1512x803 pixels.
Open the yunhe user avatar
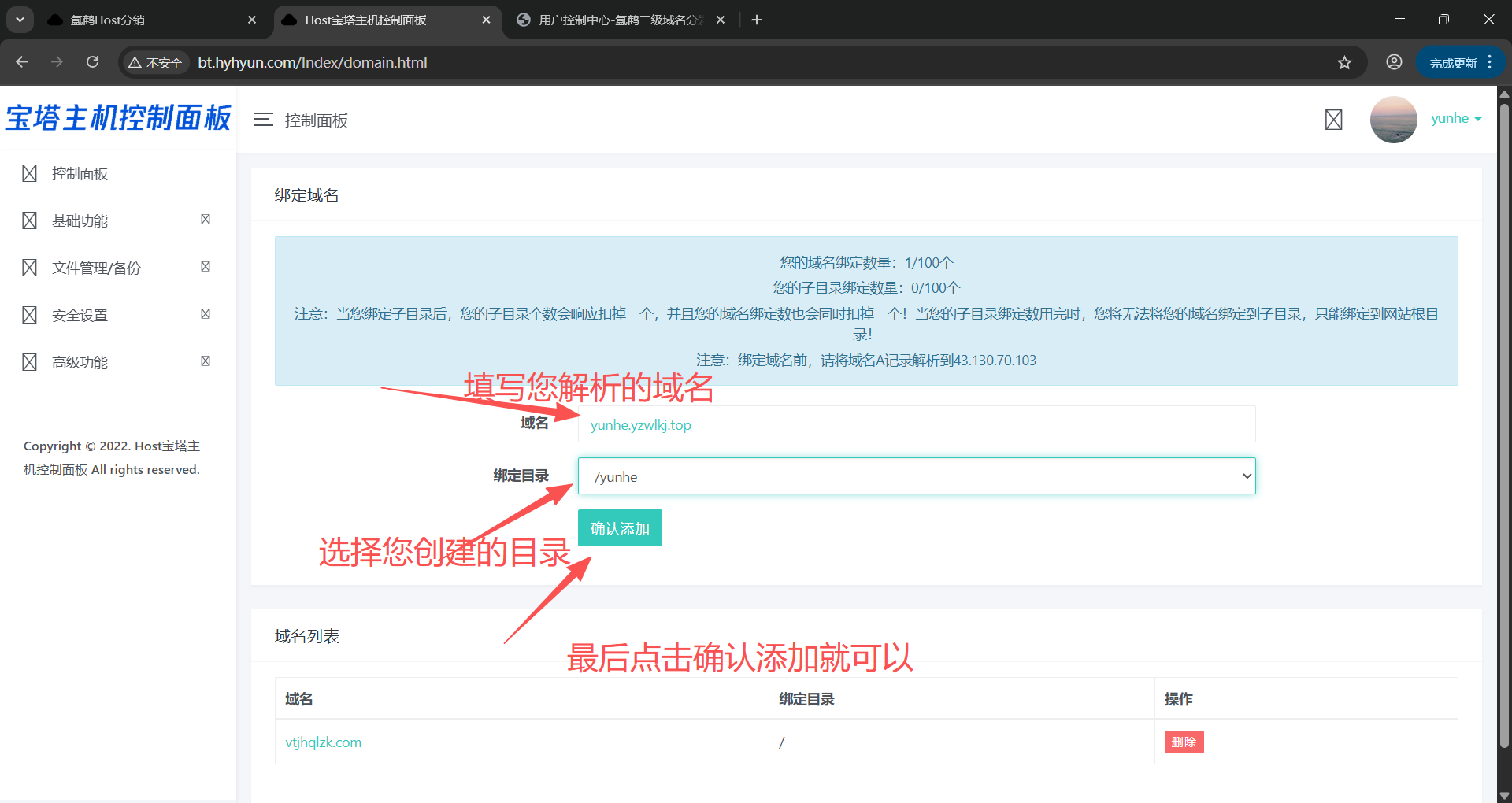1393,120
